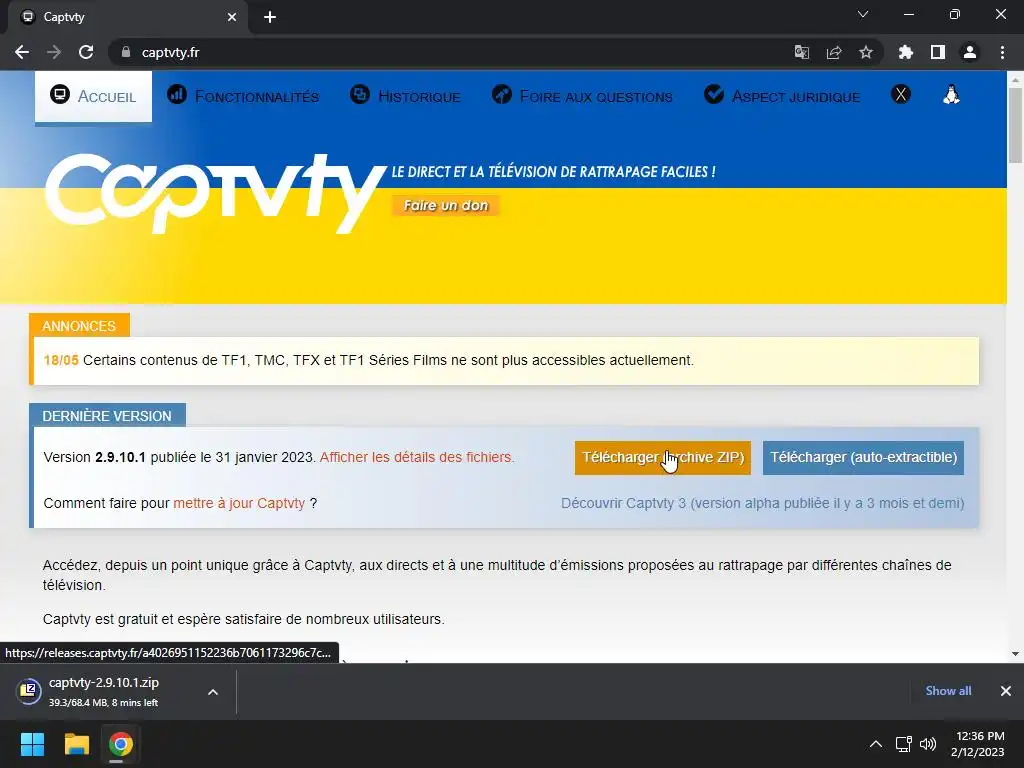Click the Version 2.9.10.1 text
The height and width of the screenshot is (768, 1024).
[94, 457]
